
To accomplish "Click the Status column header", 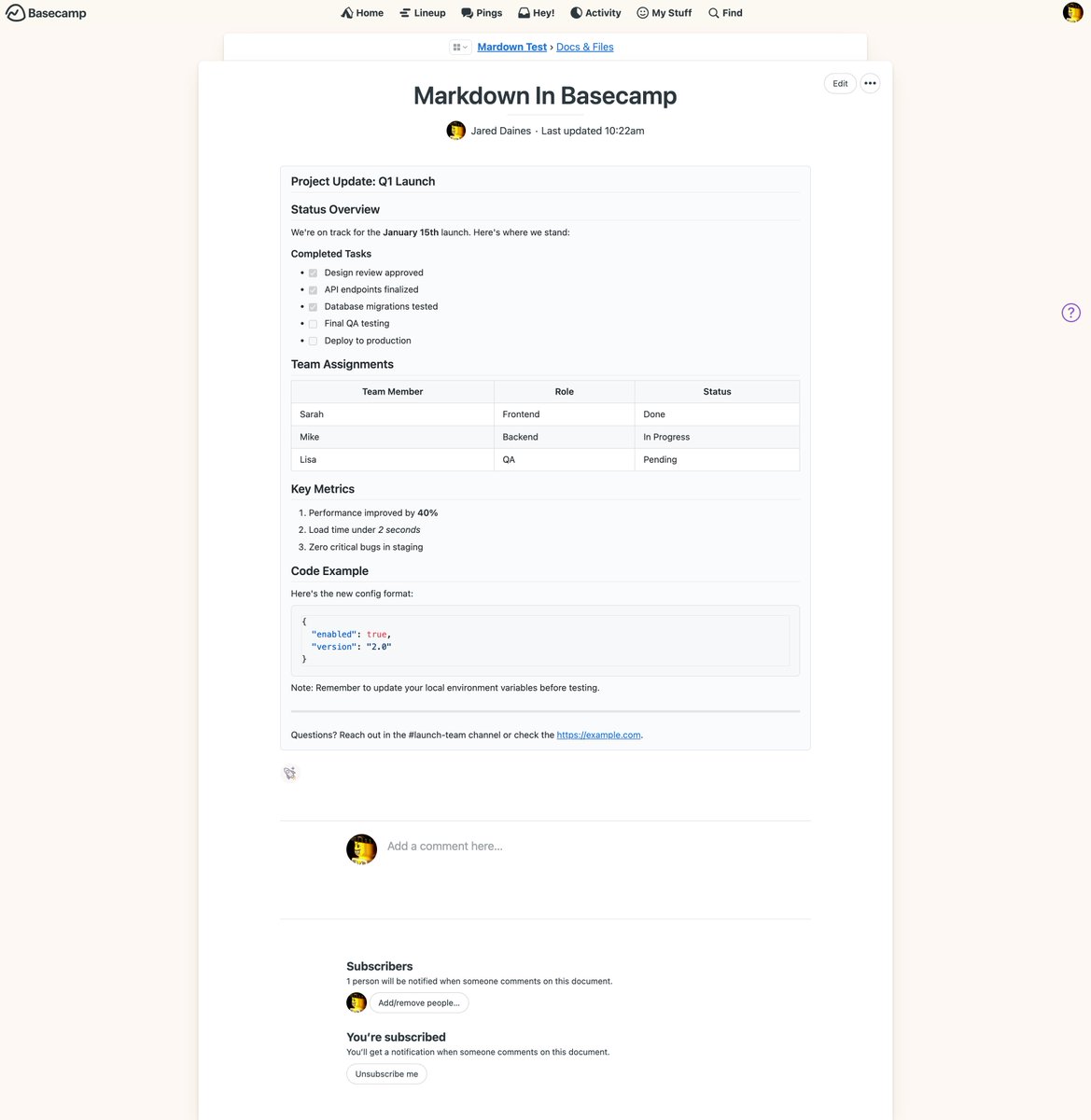I will 717,392.
